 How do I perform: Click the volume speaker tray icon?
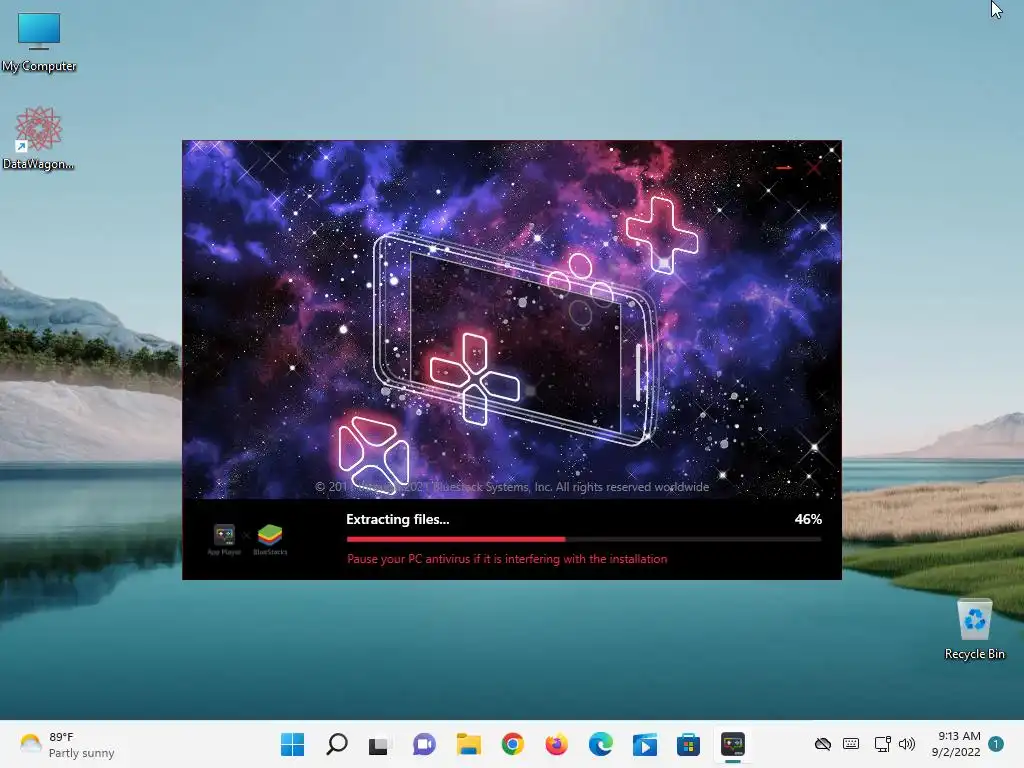click(x=906, y=744)
